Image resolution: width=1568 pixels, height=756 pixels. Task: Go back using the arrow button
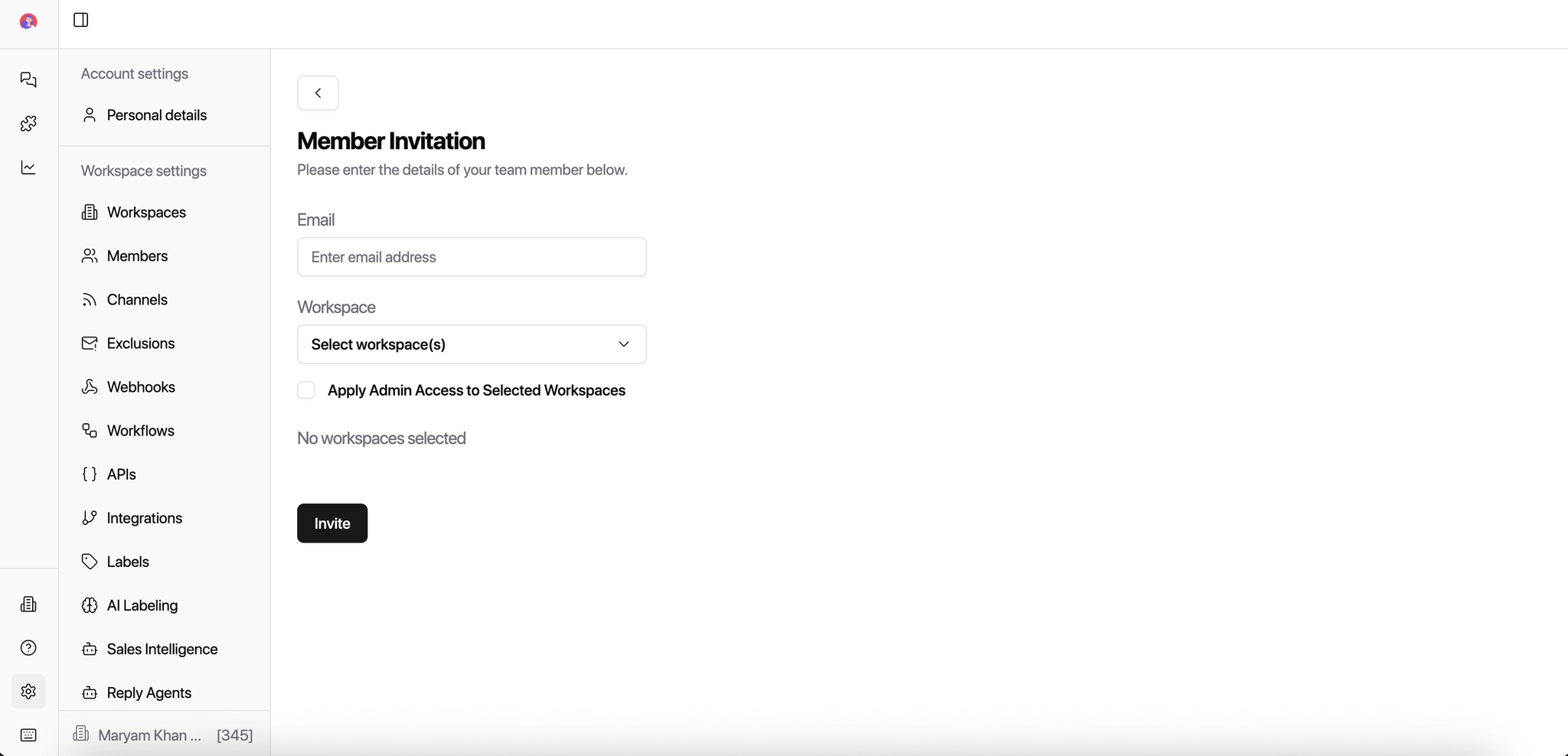[318, 93]
